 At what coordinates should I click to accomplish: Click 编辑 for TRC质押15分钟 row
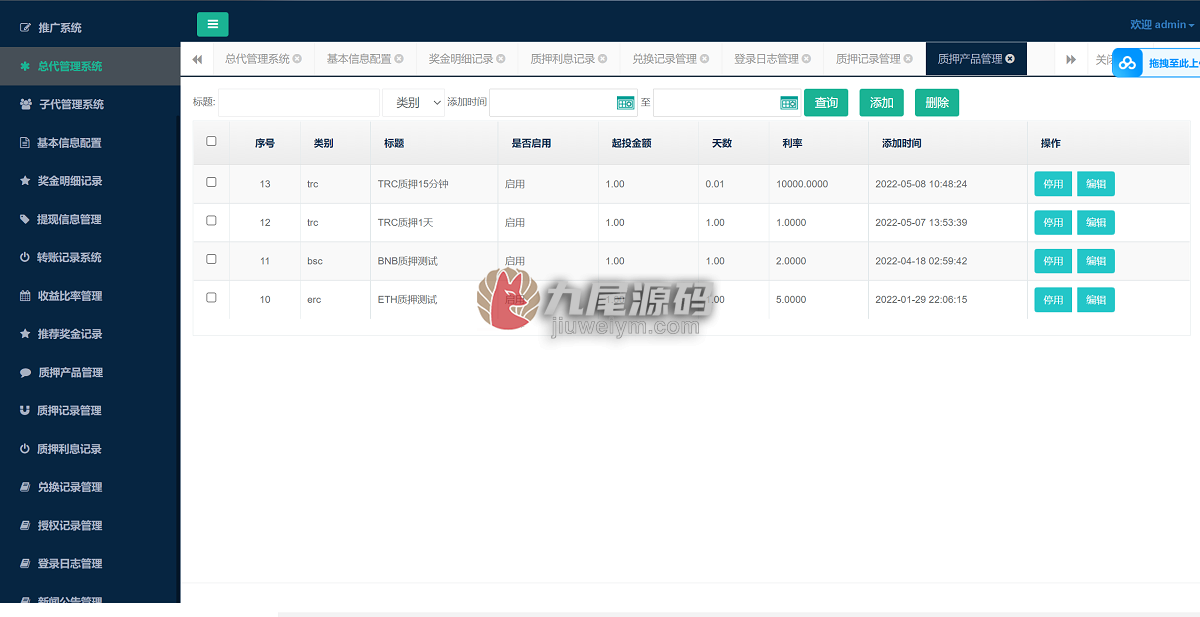pos(1096,184)
